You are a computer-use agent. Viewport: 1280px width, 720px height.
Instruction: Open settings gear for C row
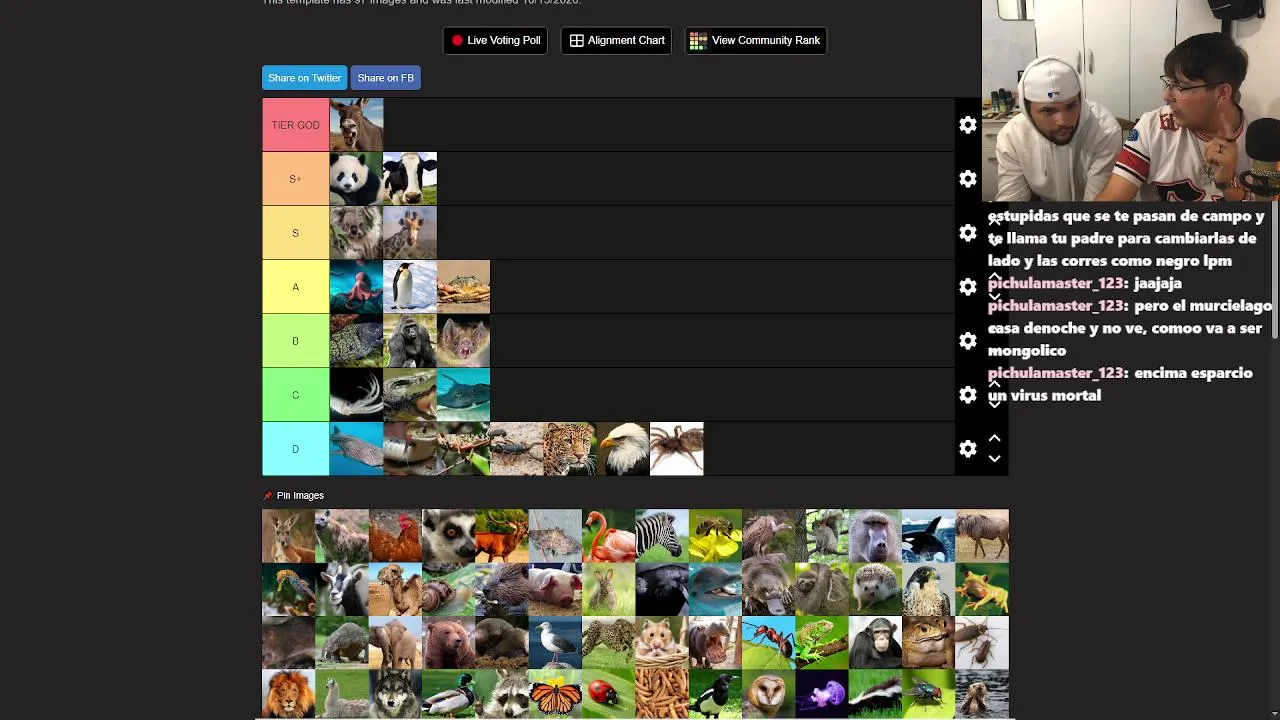click(967, 395)
